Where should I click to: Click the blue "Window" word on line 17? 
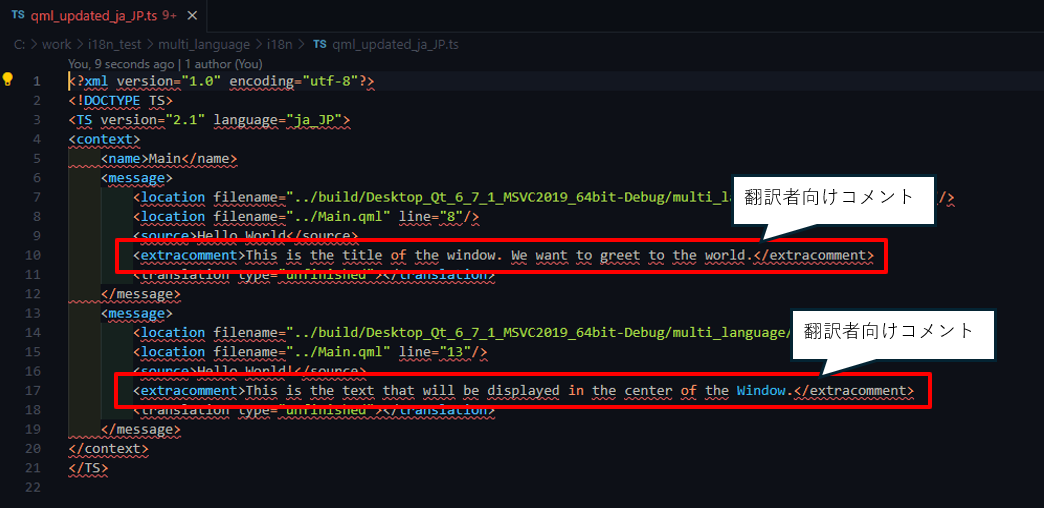tap(763, 390)
